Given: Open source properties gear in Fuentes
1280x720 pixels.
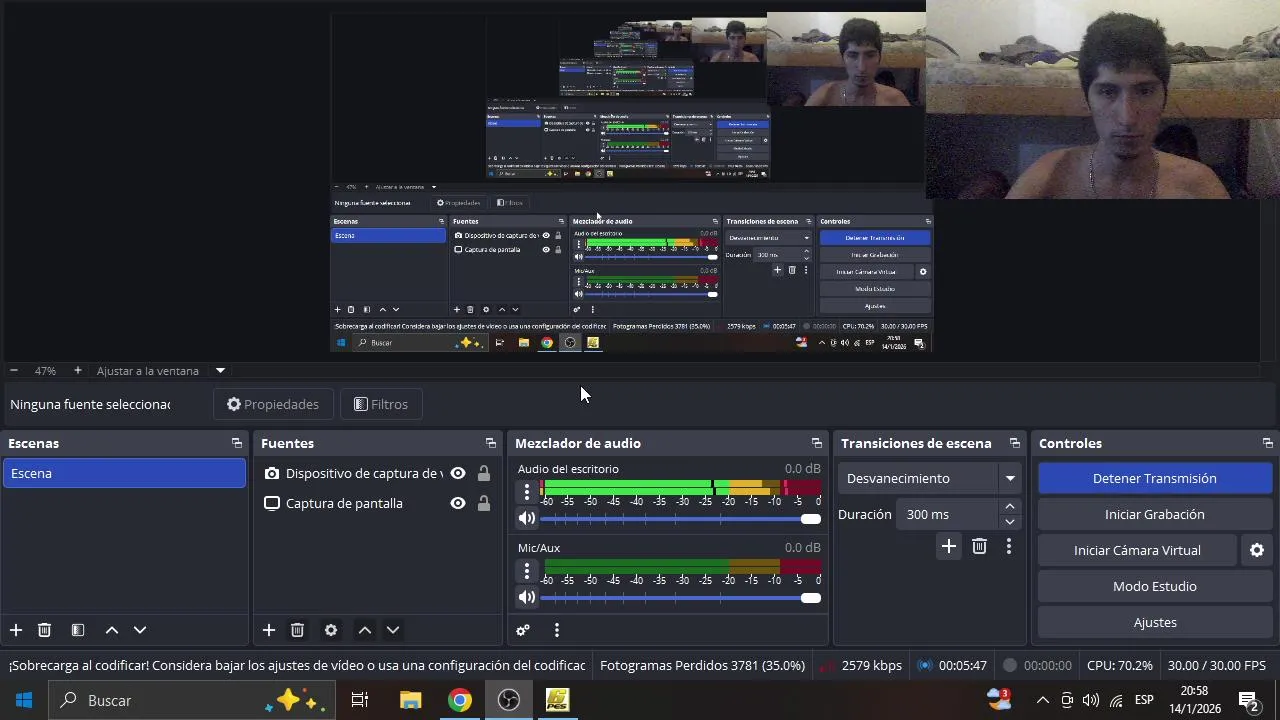Looking at the screenshot, I should pyautogui.click(x=331, y=630).
